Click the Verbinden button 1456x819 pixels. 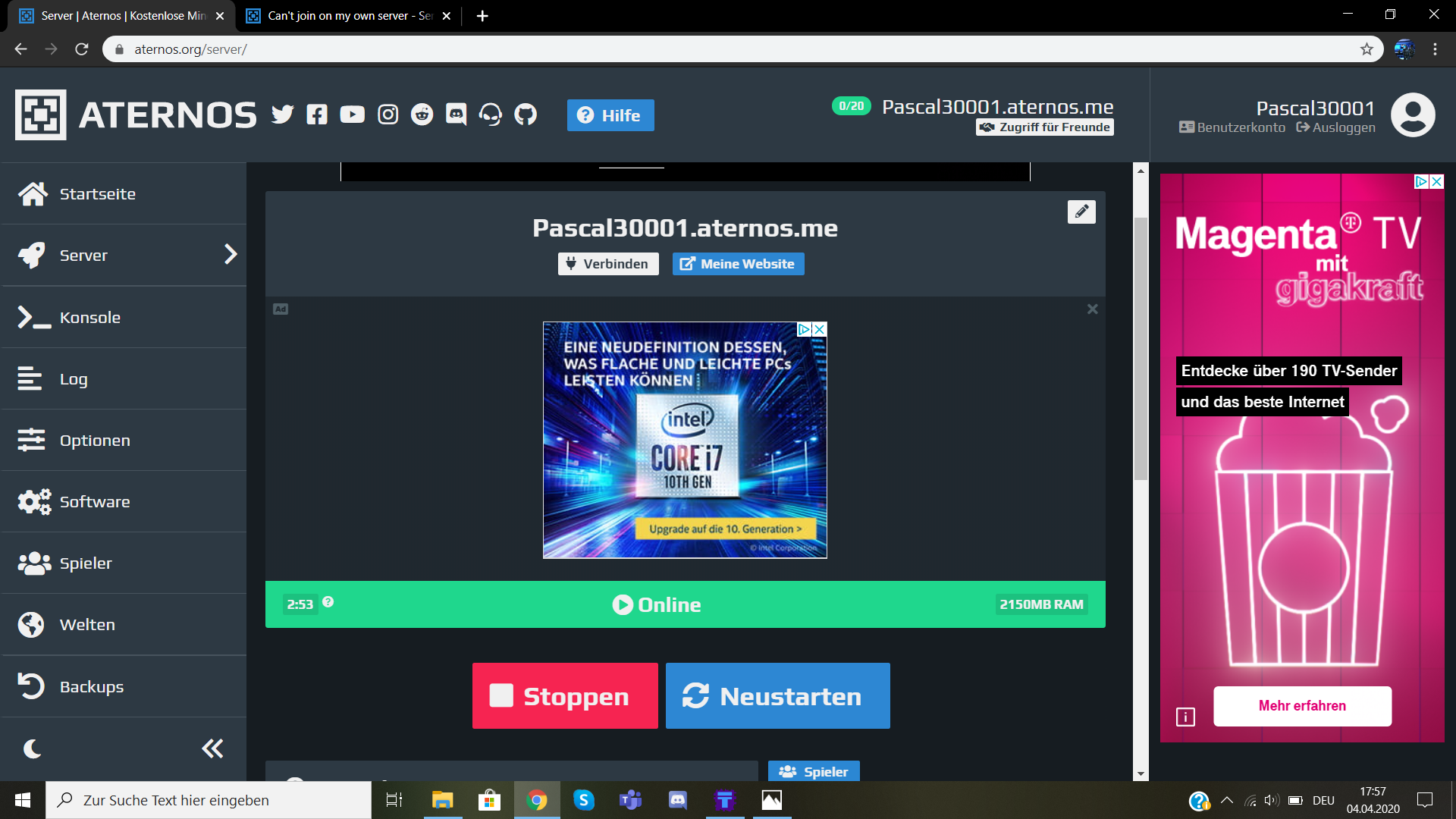pyautogui.click(x=608, y=264)
